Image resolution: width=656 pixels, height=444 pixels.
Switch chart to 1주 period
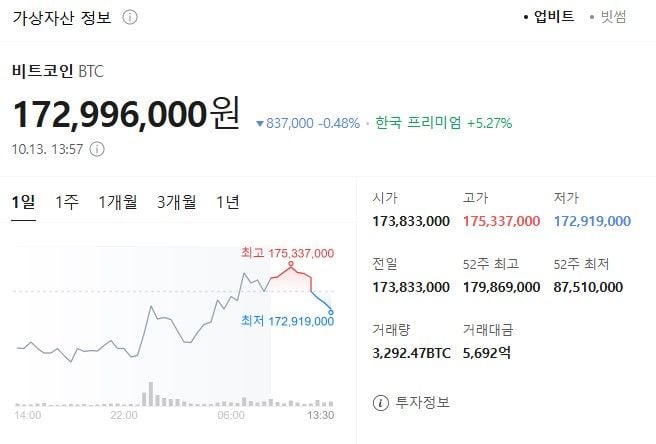point(67,202)
